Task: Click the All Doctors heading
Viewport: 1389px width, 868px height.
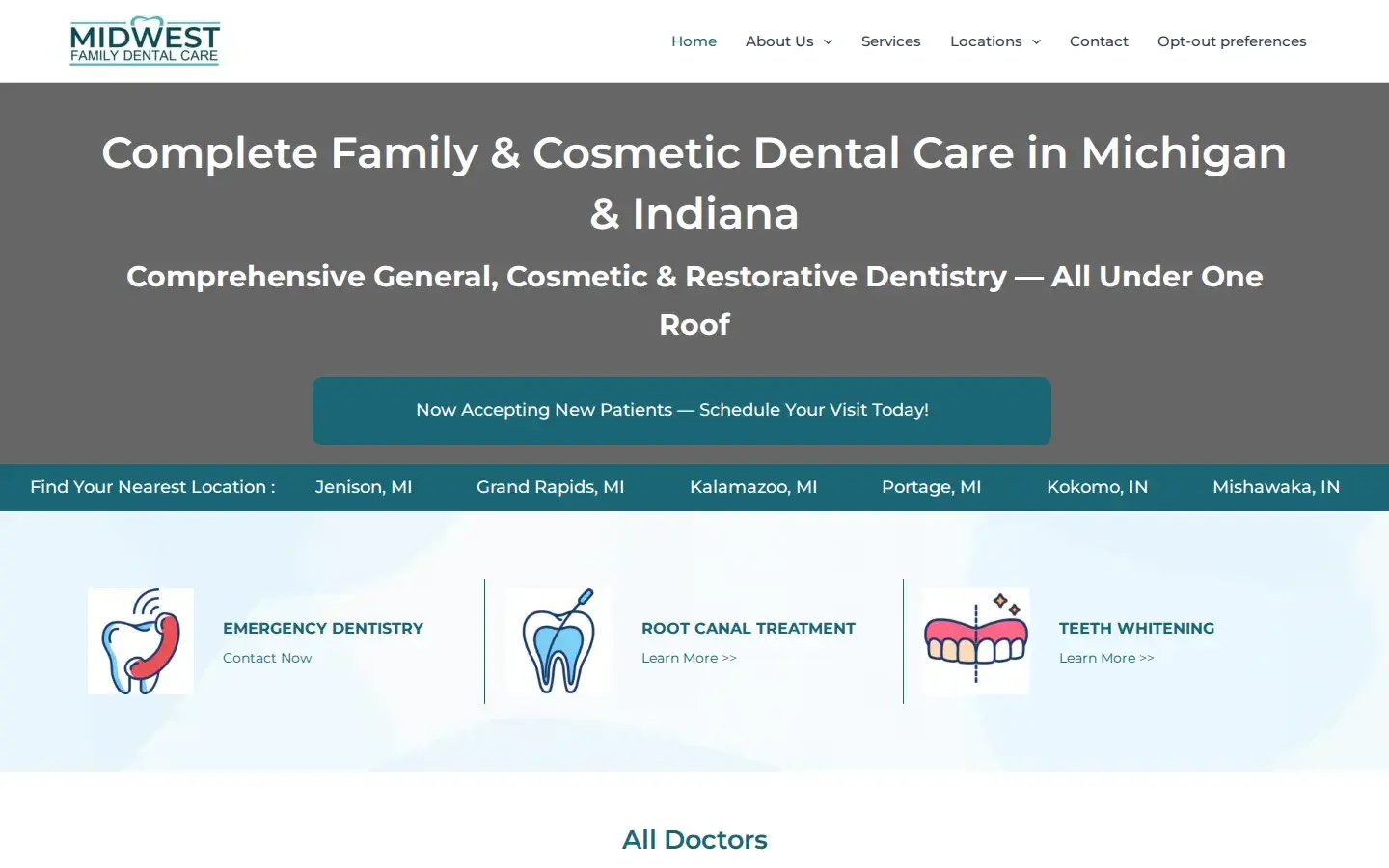Action: point(694,840)
